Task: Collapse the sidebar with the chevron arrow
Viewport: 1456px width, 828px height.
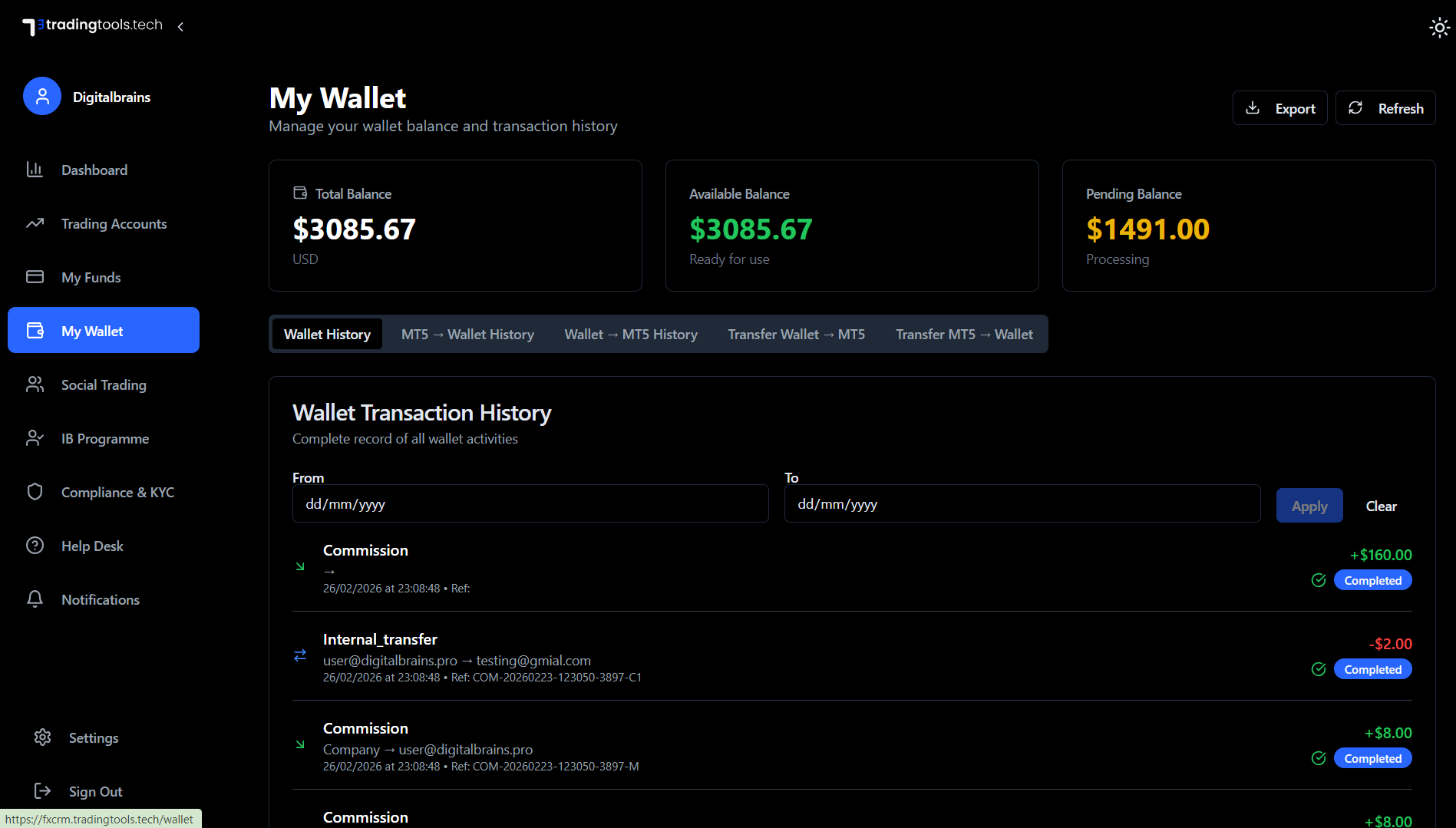Action: [180, 27]
